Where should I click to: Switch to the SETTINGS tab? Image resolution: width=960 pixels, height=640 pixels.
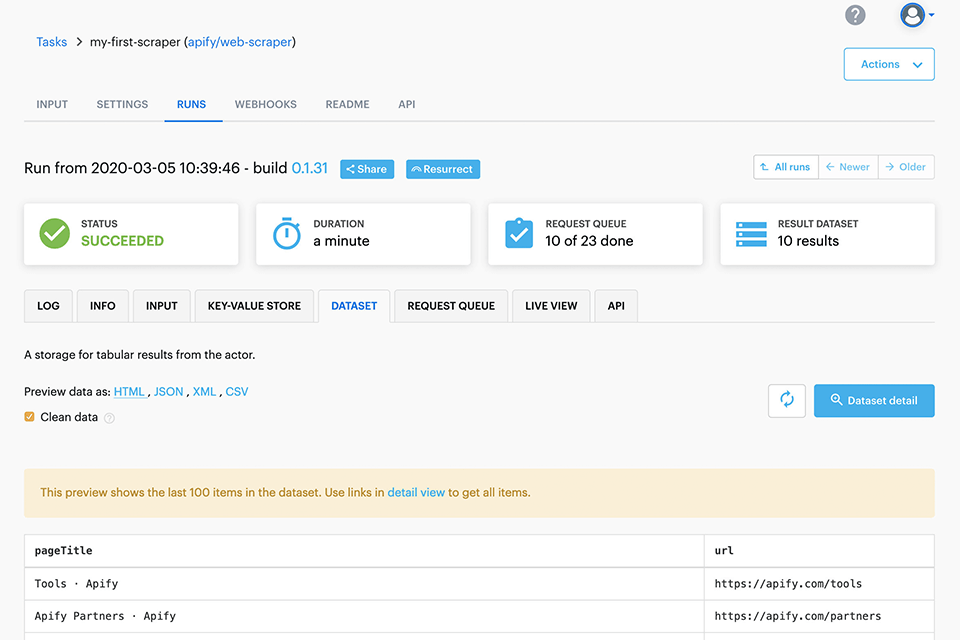click(x=122, y=104)
